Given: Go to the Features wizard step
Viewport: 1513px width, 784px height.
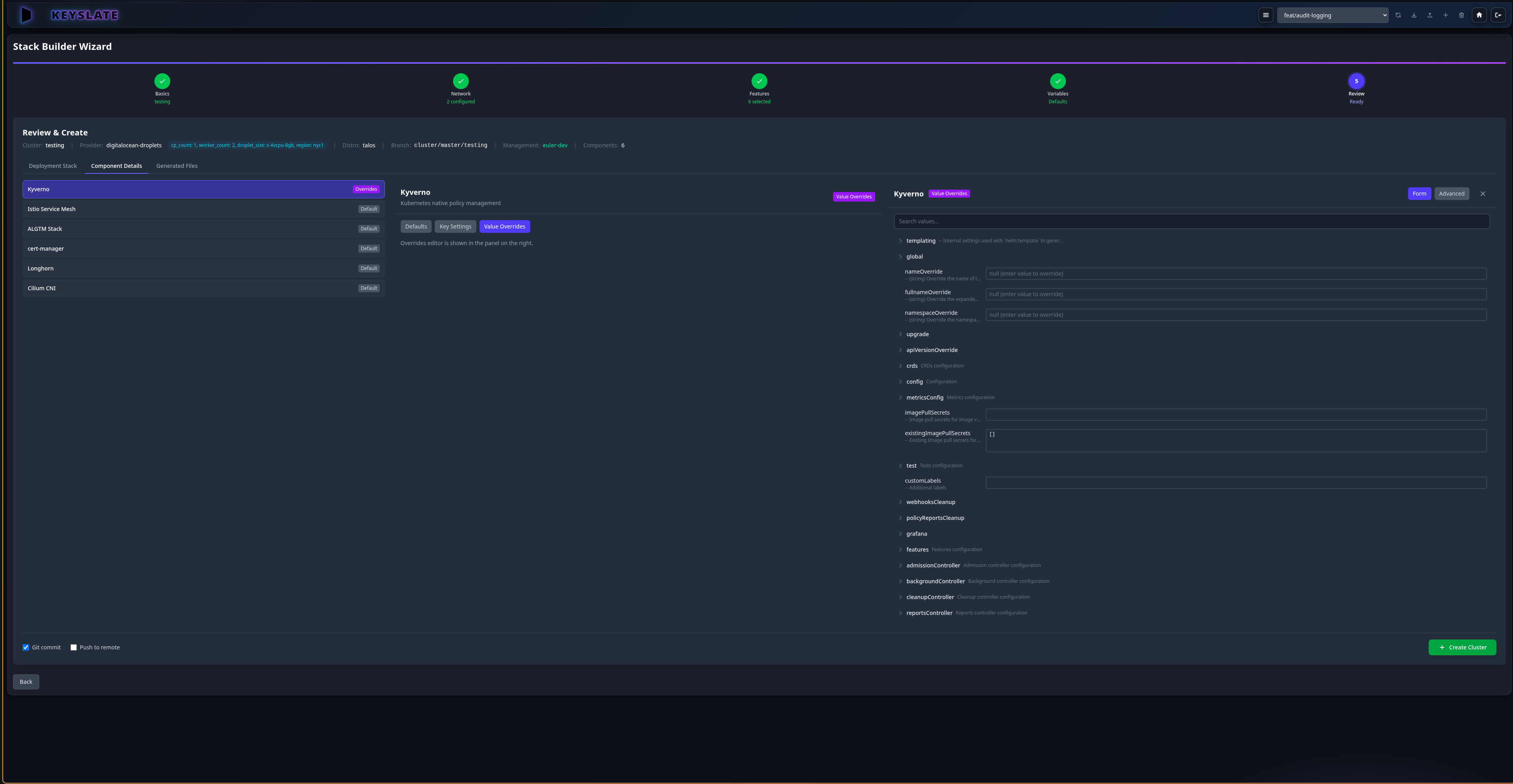Looking at the screenshot, I should point(759,81).
